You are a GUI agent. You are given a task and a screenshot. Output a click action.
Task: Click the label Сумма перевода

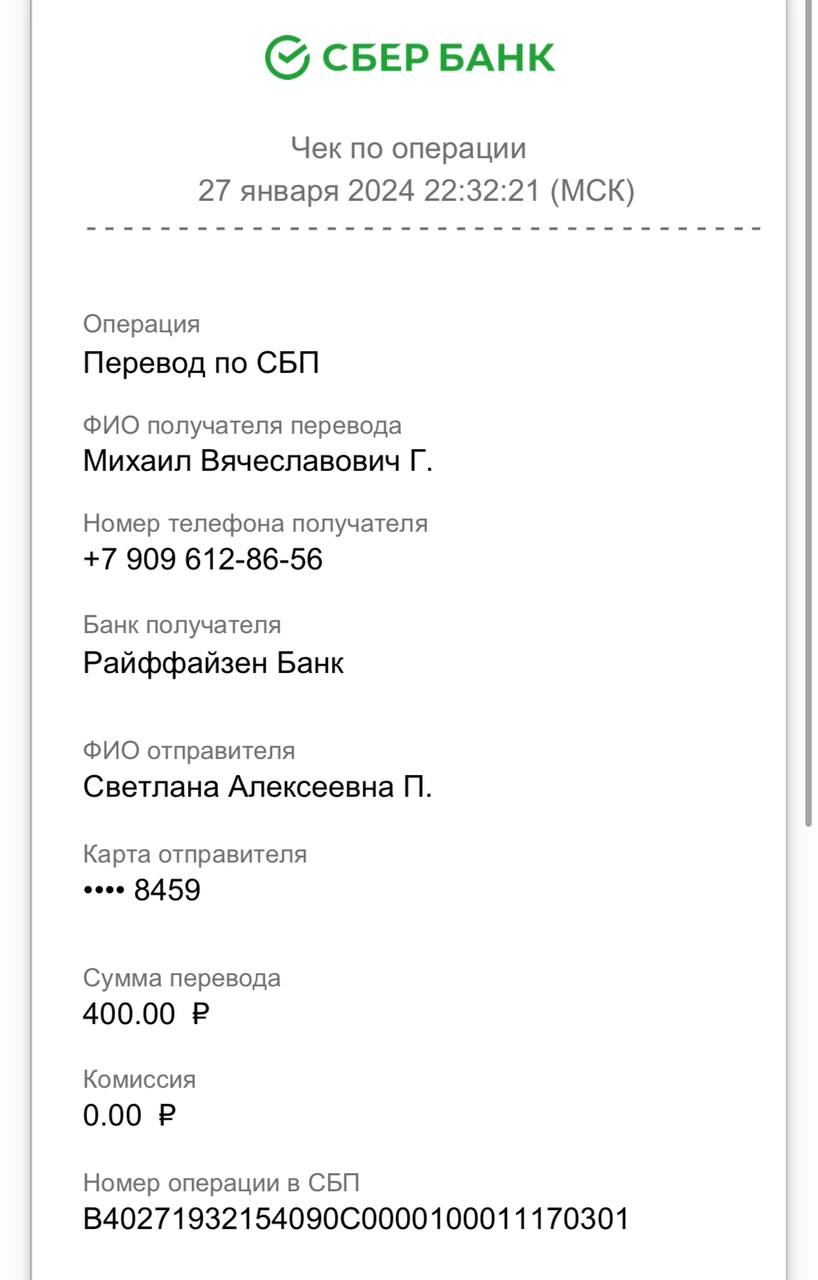point(182,978)
